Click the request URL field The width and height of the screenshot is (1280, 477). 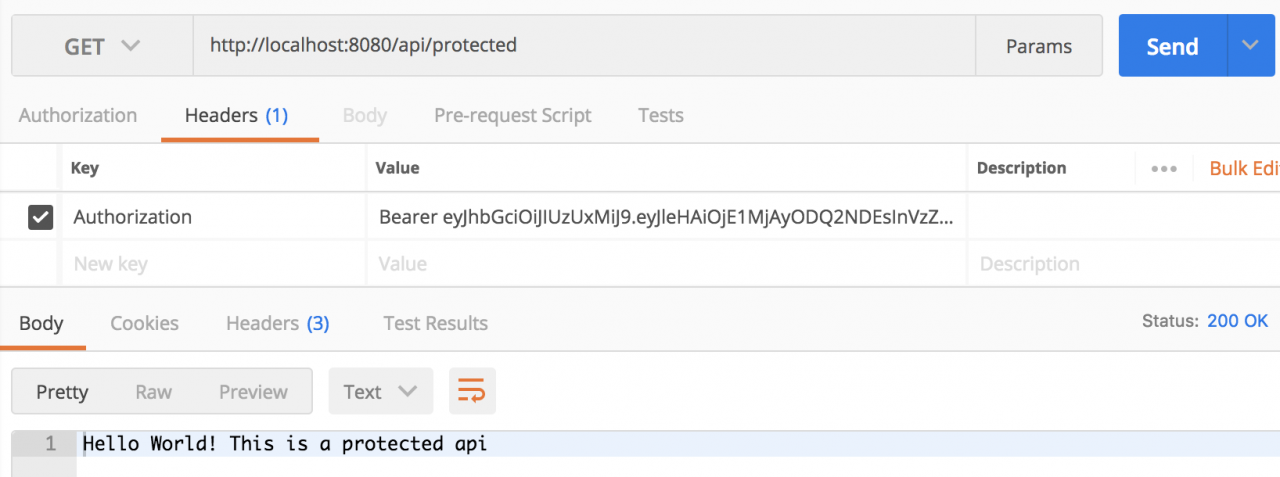[584, 46]
